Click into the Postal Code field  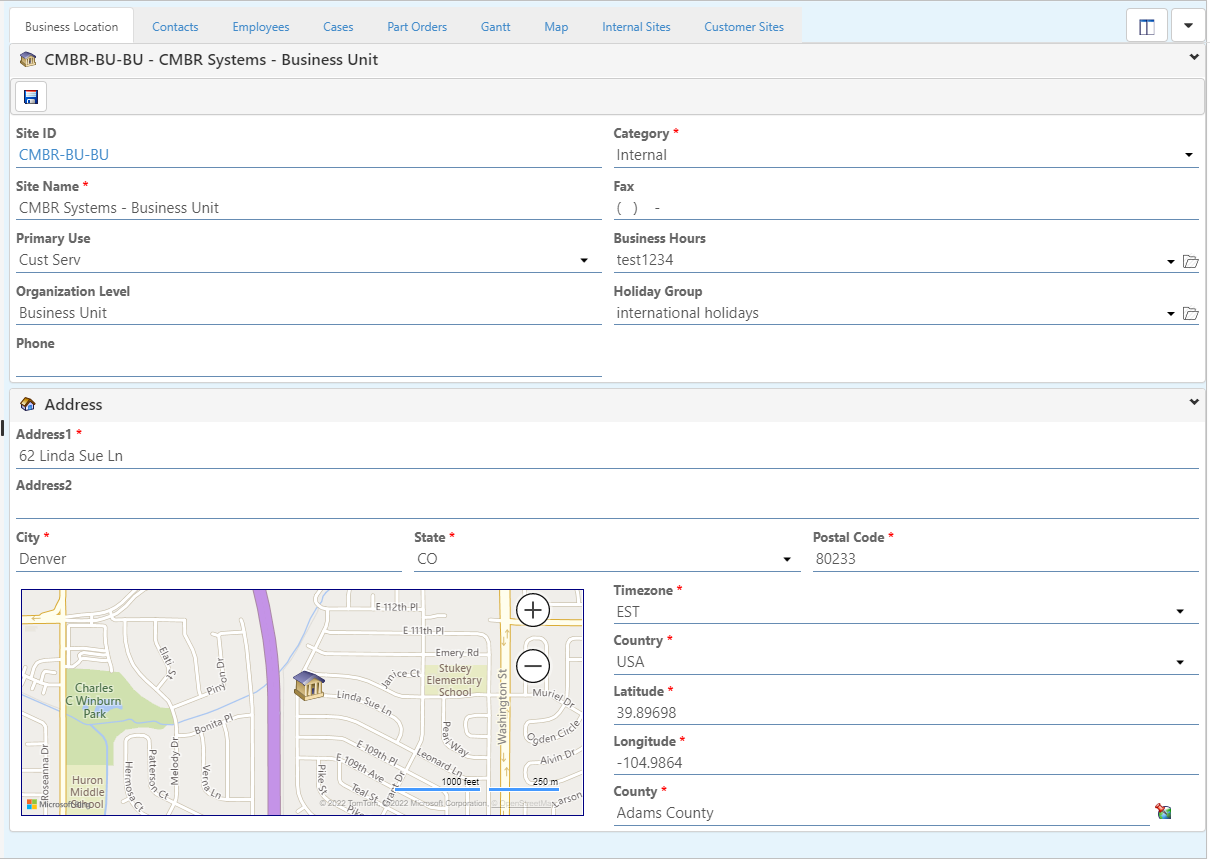coord(1004,559)
